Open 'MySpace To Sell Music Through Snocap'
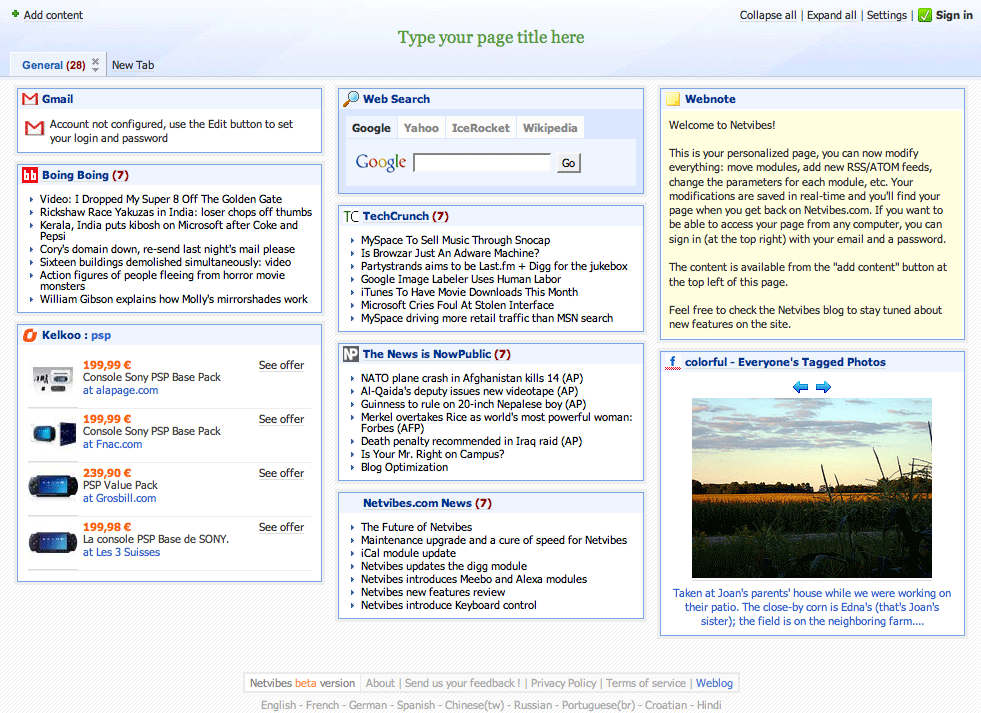The image size is (981, 713). (455, 240)
